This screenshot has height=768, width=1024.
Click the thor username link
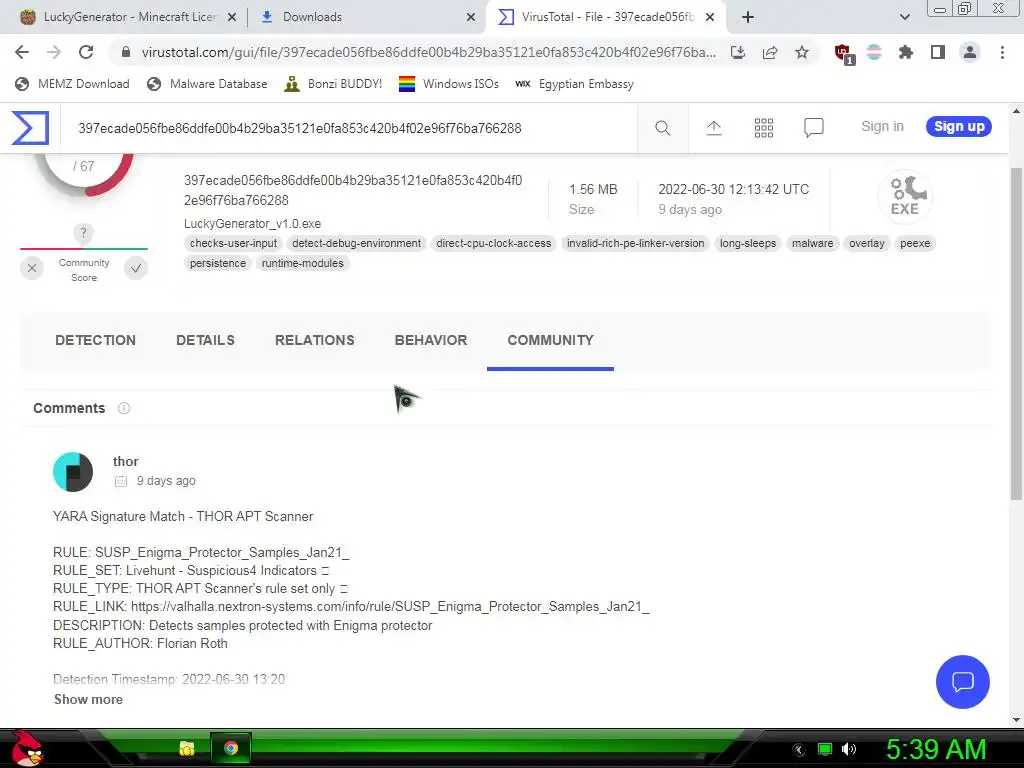[125, 462]
